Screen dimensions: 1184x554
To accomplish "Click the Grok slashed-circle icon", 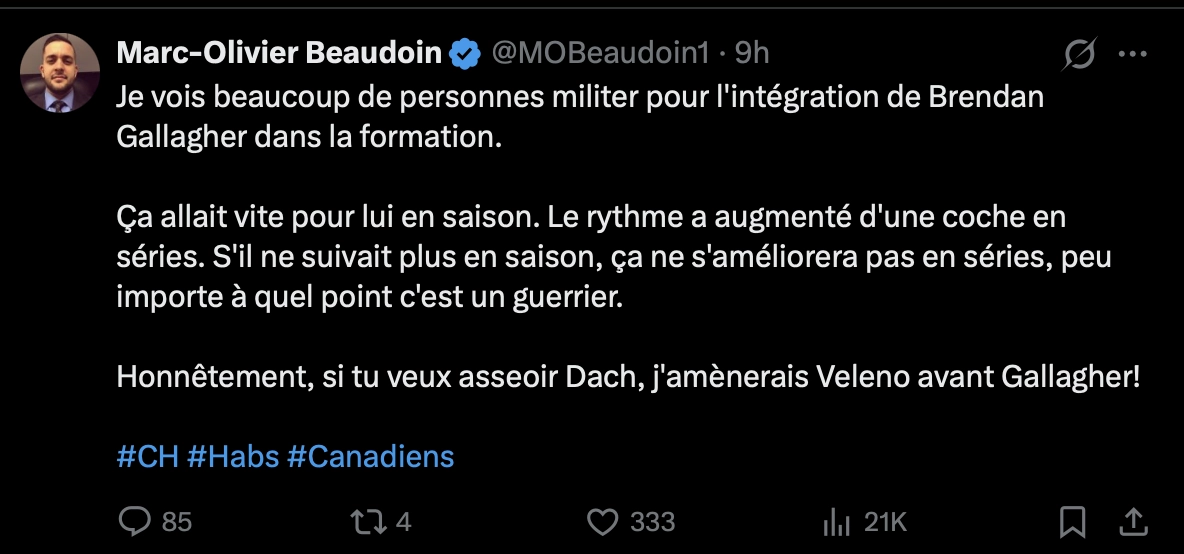I will pyautogui.click(x=1079, y=54).
